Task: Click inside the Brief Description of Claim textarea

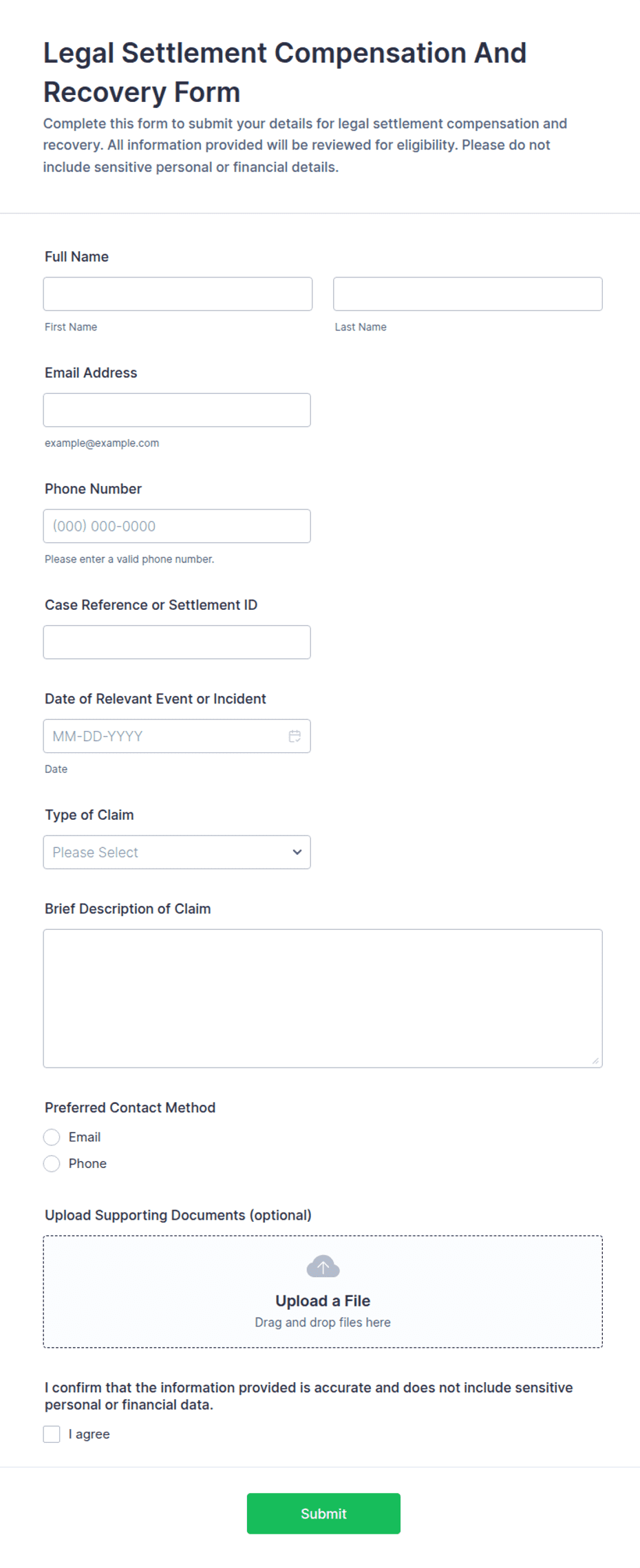Action: (323, 998)
